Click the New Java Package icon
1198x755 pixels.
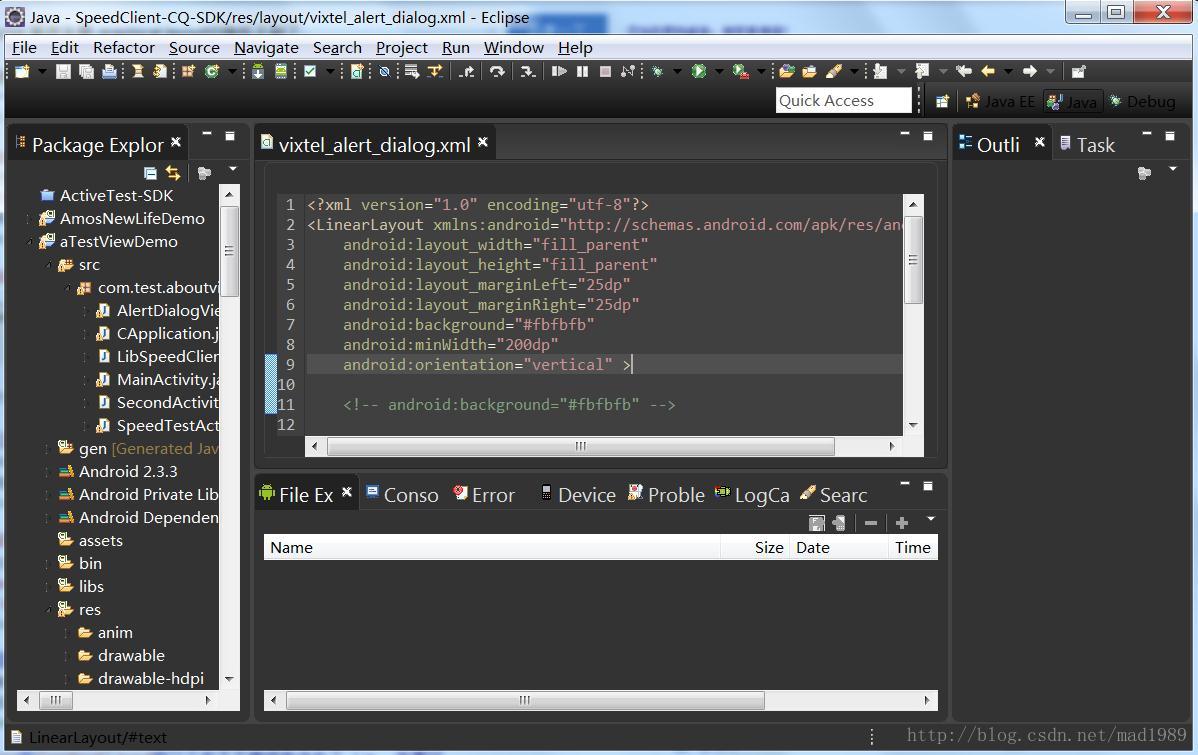pyautogui.click(x=188, y=71)
